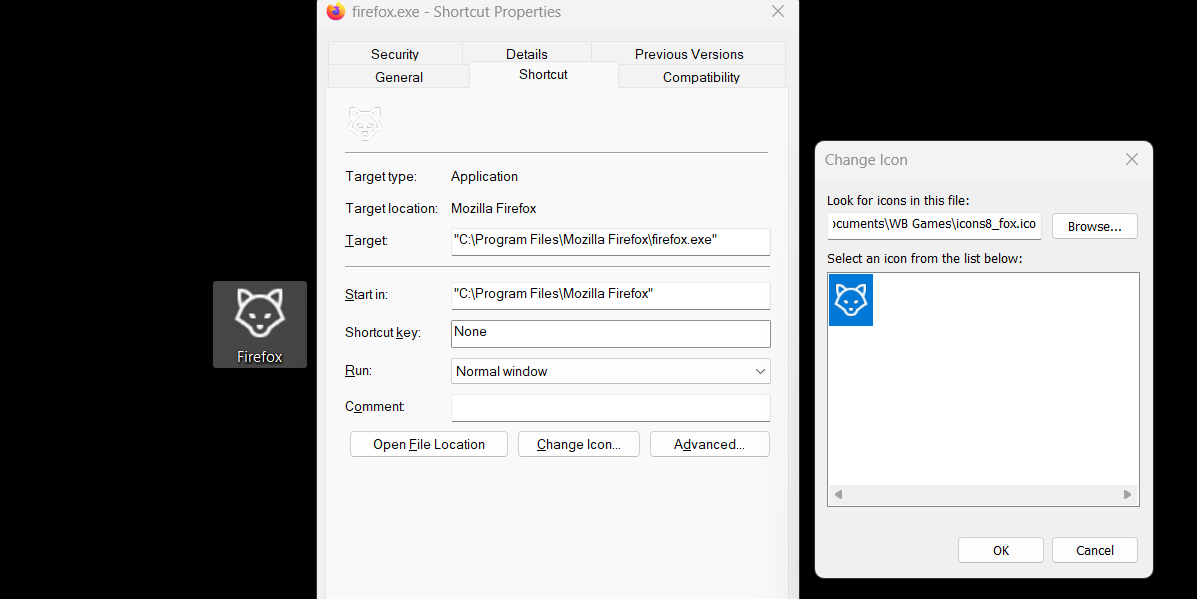The image size is (1197, 599).
Task: Click the right scroll arrow in Change Icon dialog
Action: point(1129,494)
